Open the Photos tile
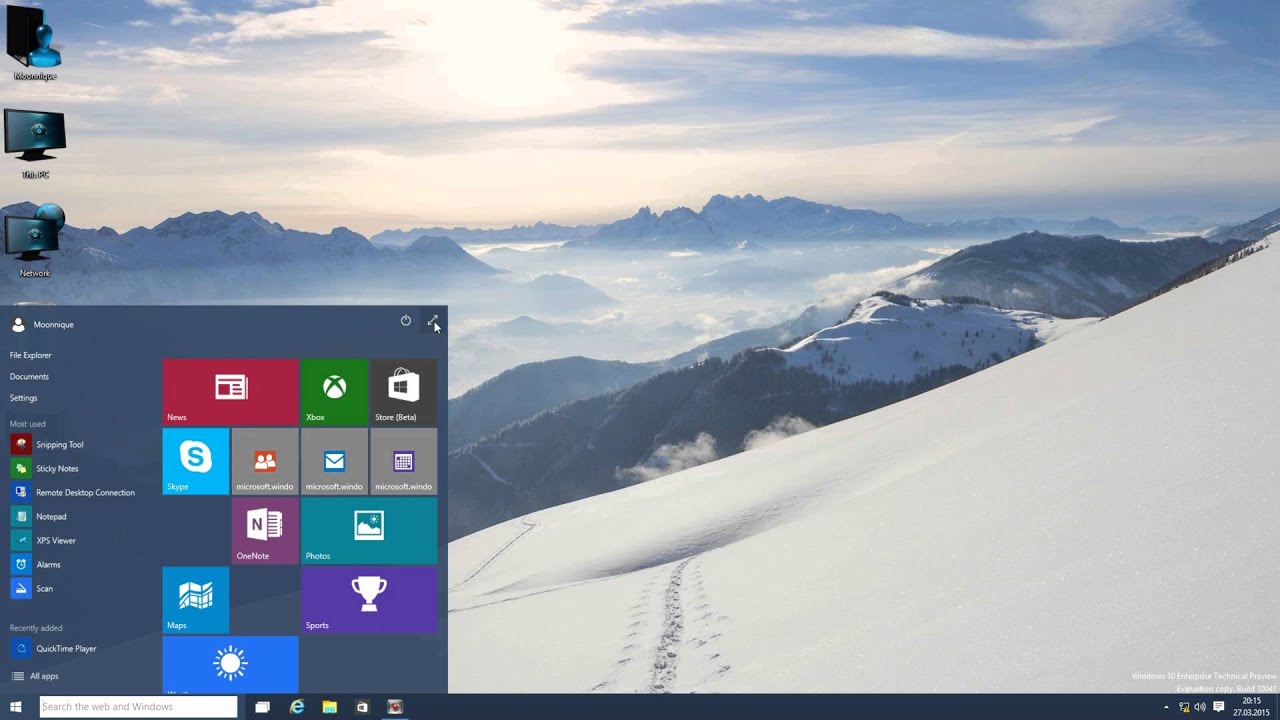The height and width of the screenshot is (720, 1280). tap(368, 530)
